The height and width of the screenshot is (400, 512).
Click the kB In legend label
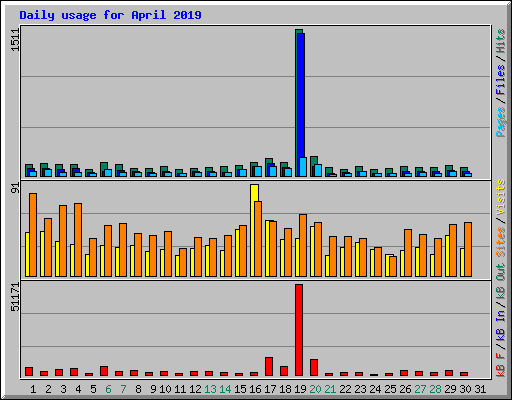tap(501, 325)
